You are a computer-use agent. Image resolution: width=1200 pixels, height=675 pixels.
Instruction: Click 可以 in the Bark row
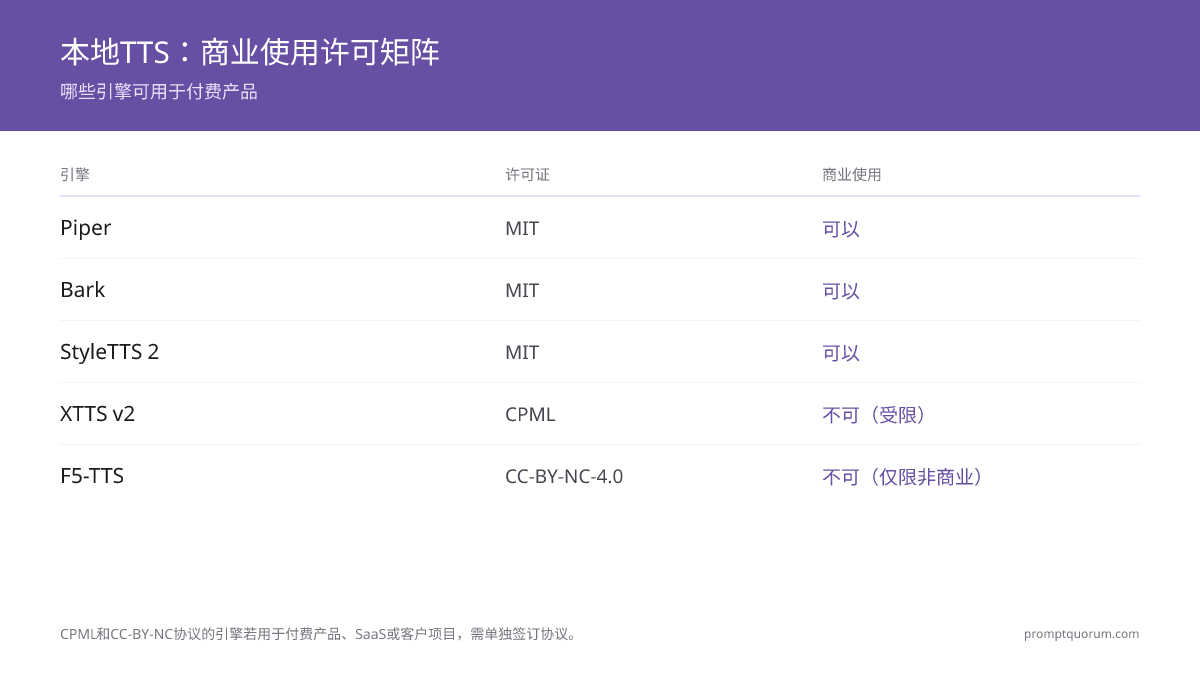pos(841,290)
